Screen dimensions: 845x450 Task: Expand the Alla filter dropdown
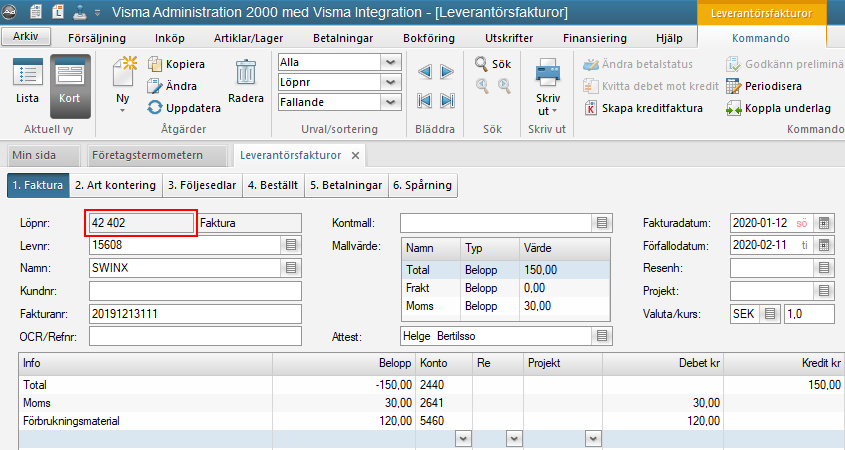[391, 62]
